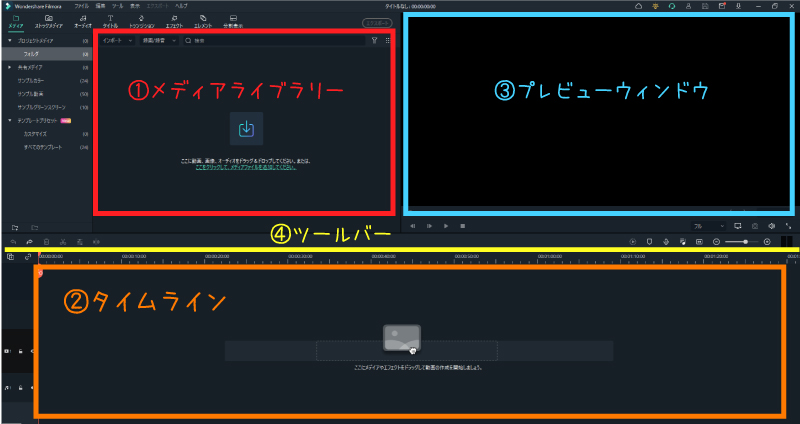
Task: Take a snapshot with the camera icon
Action: coord(754,226)
